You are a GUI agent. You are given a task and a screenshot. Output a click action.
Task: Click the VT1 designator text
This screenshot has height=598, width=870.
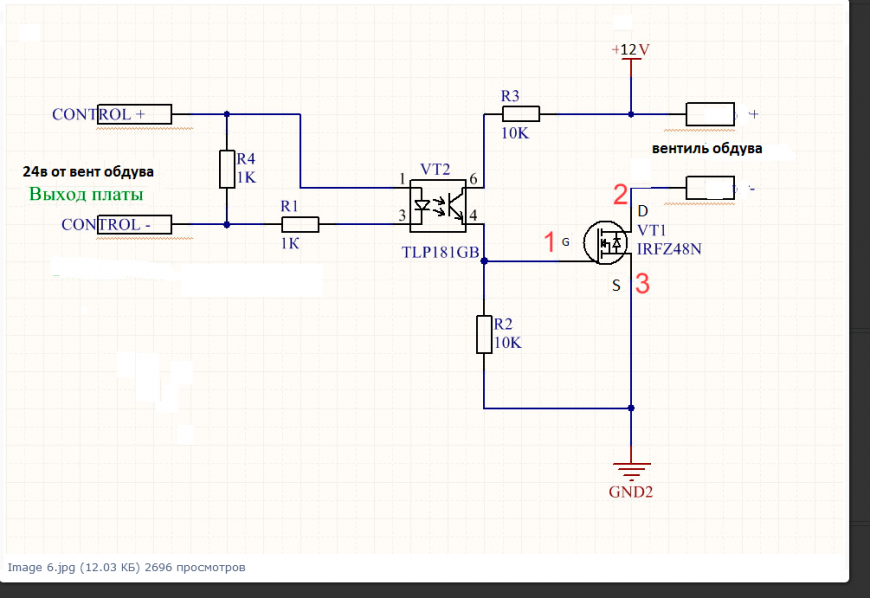[x=651, y=230]
